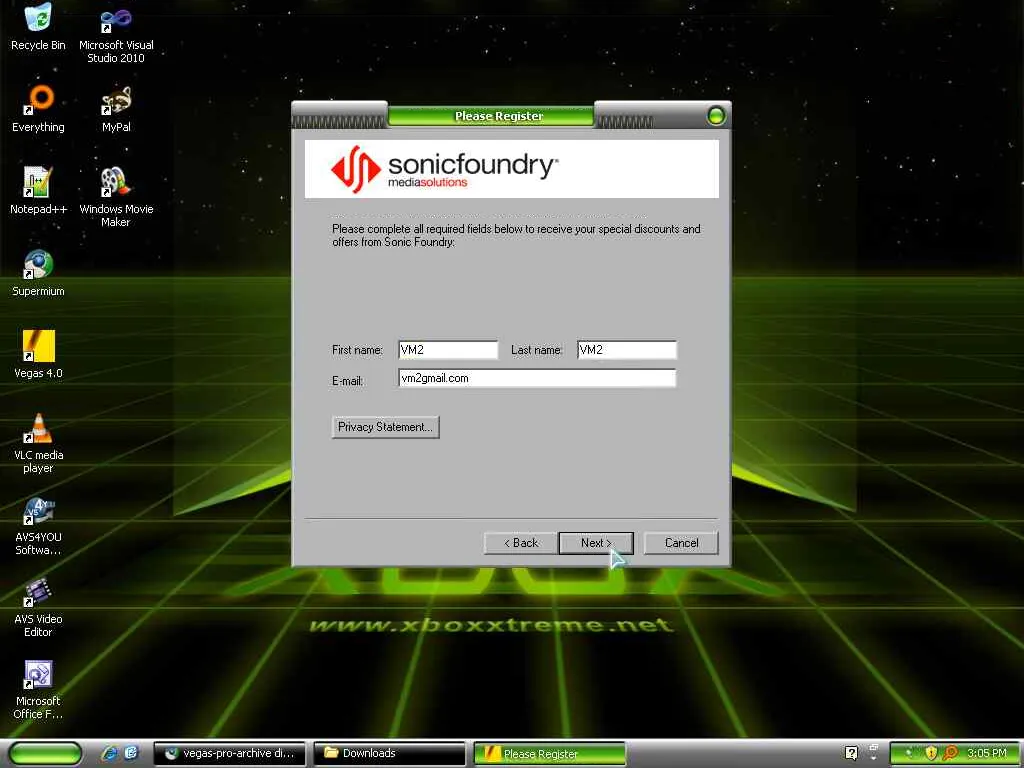Open the security shield tray icon
Image resolution: width=1024 pixels, height=768 pixels.
point(931,753)
